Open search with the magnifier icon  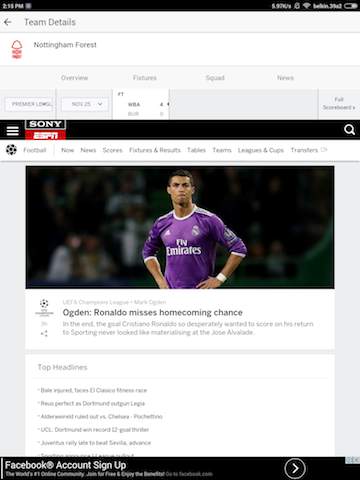(x=349, y=130)
